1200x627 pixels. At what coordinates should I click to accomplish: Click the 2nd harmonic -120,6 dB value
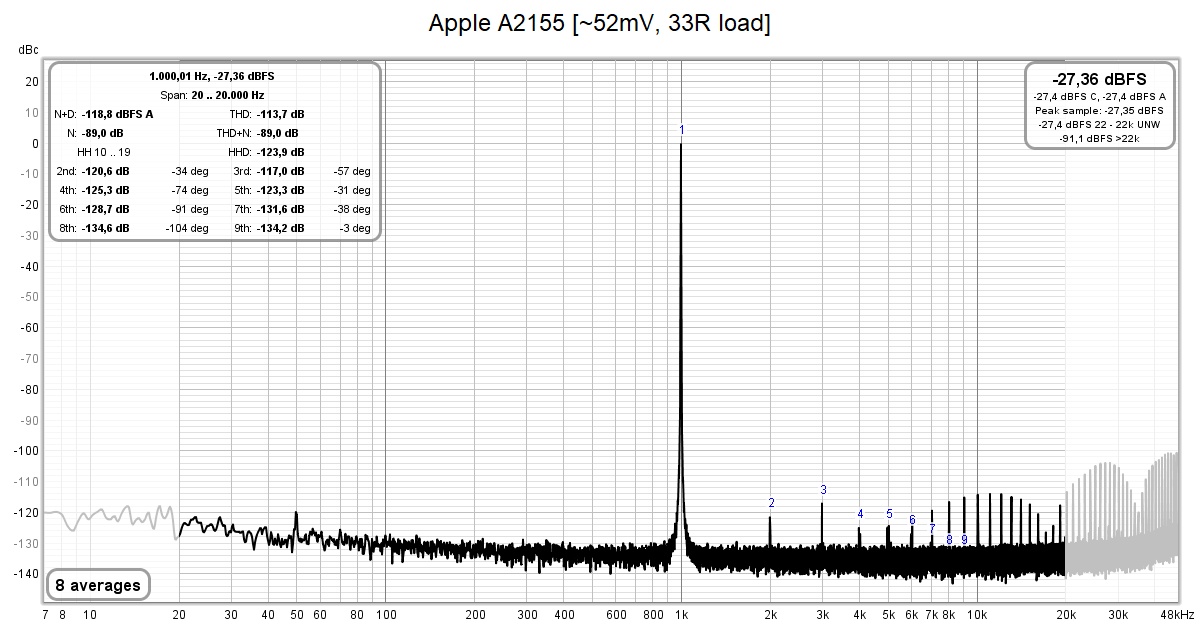pyautogui.click(x=106, y=171)
